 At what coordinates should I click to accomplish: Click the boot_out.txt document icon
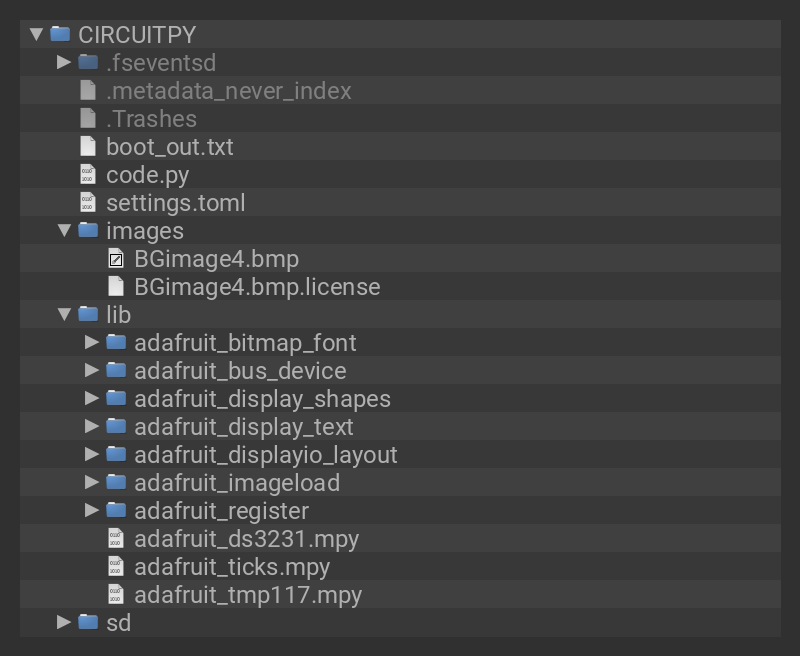pos(88,147)
